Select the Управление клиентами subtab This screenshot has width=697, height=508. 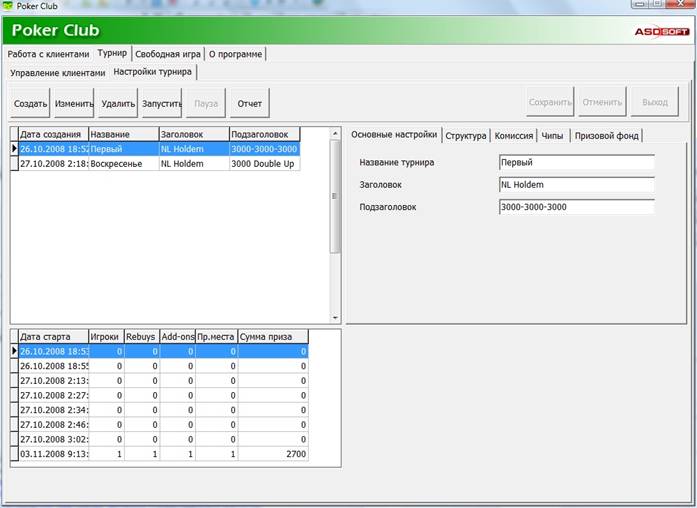(57, 73)
